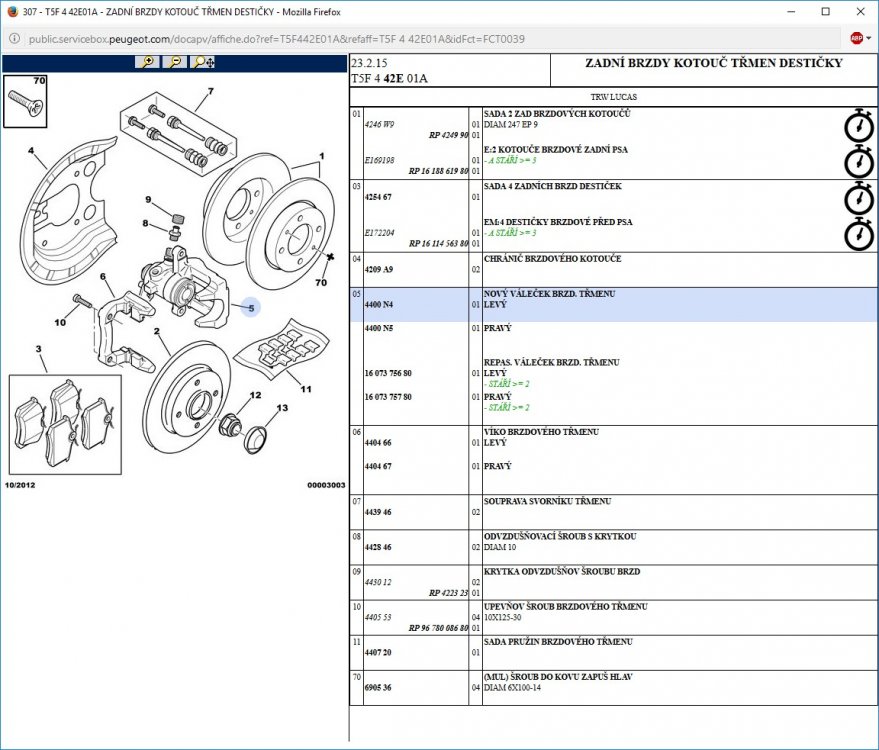Select callout number 13 on the diagram

[x=282, y=408]
